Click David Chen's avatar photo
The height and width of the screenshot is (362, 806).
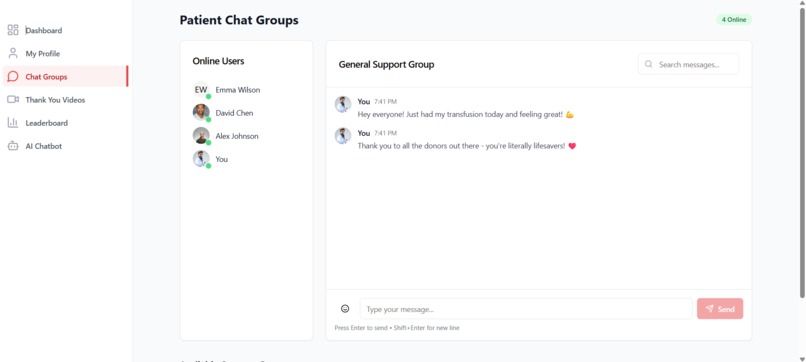point(201,113)
